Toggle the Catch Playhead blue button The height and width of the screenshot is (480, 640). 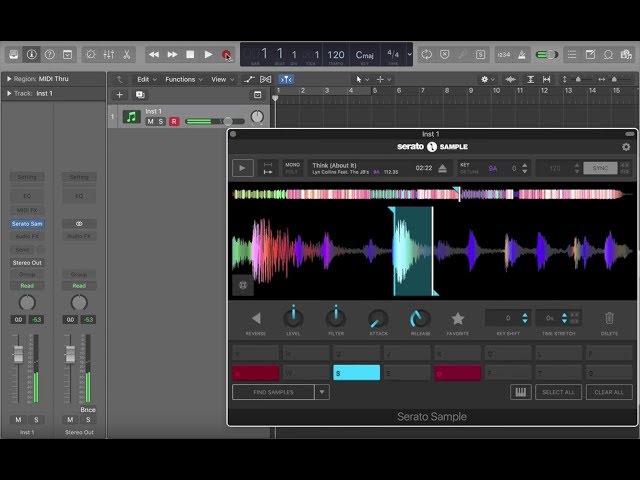coord(286,80)
